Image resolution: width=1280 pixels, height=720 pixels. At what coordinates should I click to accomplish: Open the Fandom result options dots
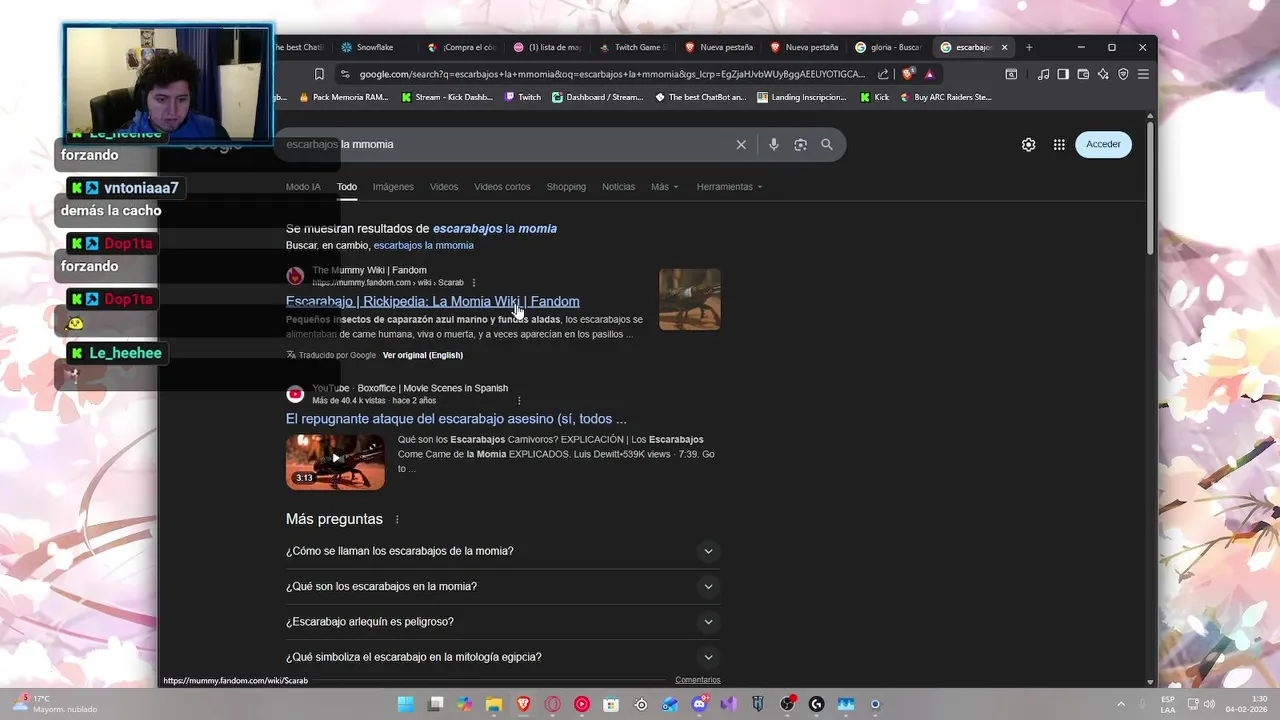coord(474,282)
